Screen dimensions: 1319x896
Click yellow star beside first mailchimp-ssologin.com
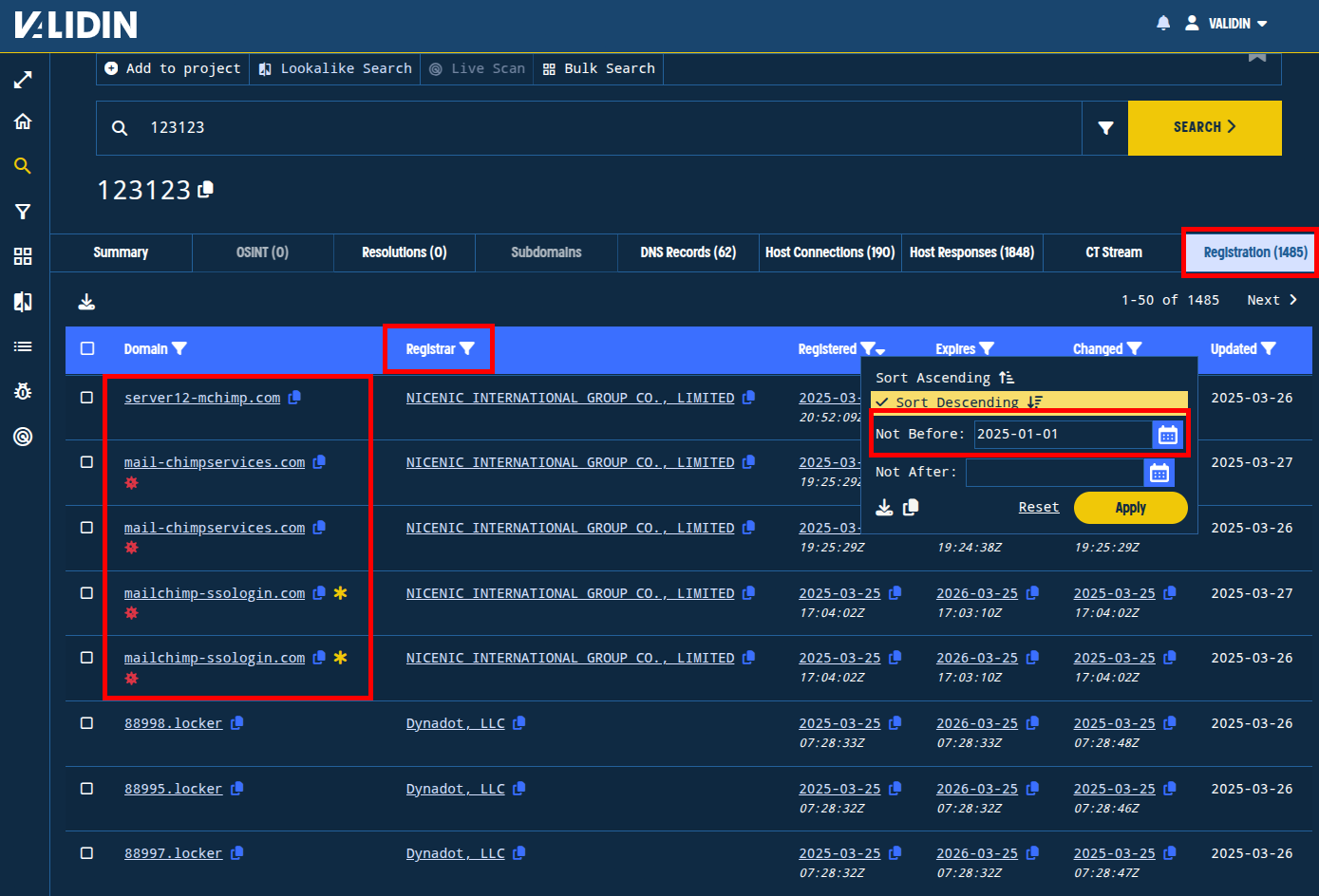coord(340,593)
